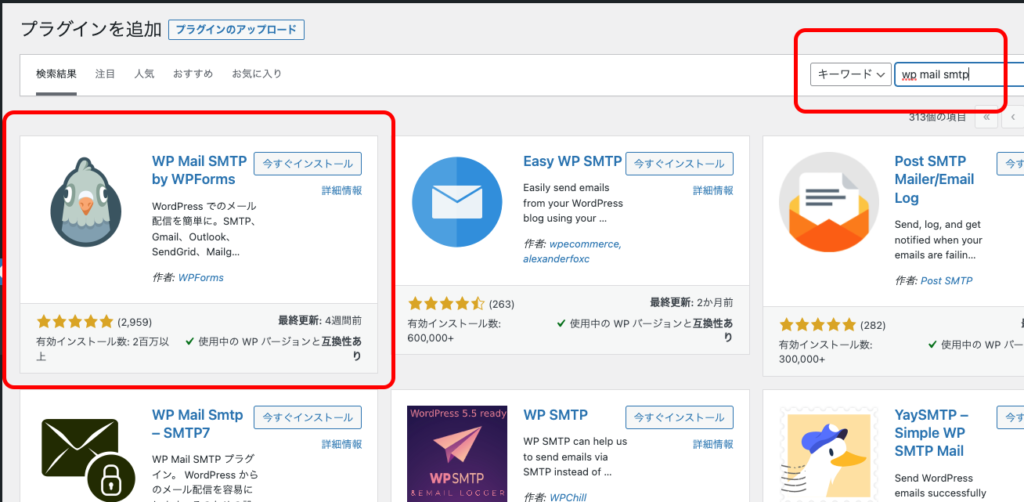Go to previous results page arrow

1013,117
